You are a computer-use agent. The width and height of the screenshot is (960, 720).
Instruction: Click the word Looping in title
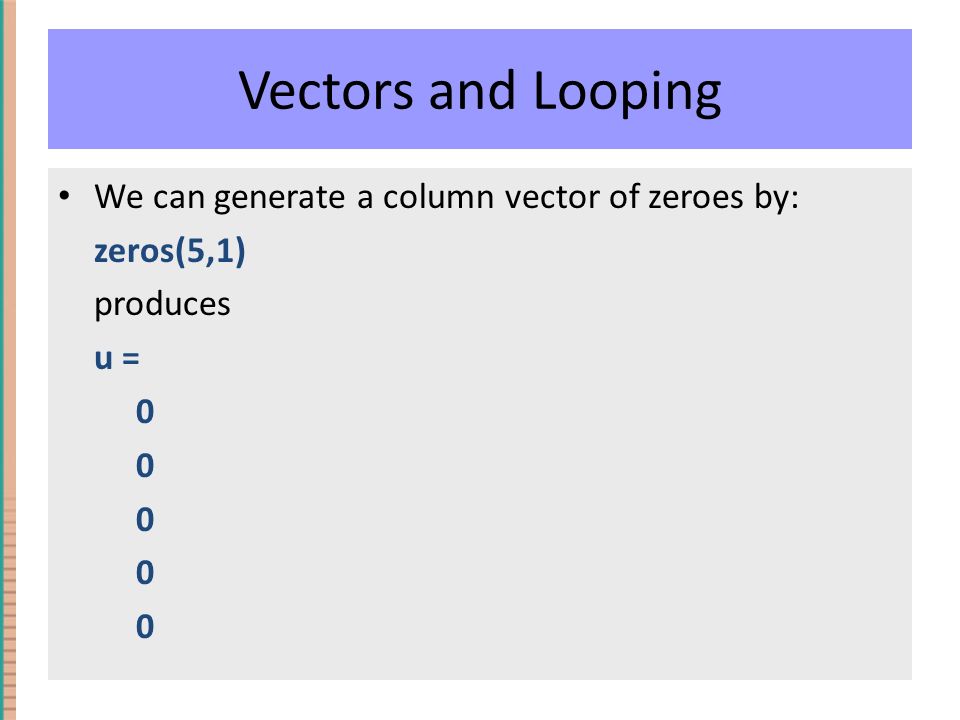tap(628, 92)
